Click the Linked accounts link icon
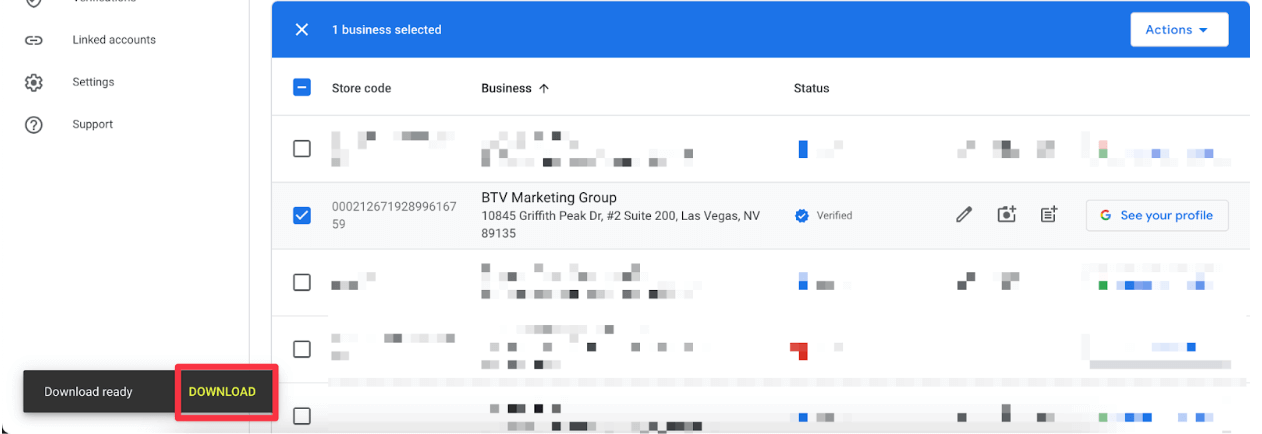Screen dimensions: 1262x434 pyautogui.click(x=34, y=40)
